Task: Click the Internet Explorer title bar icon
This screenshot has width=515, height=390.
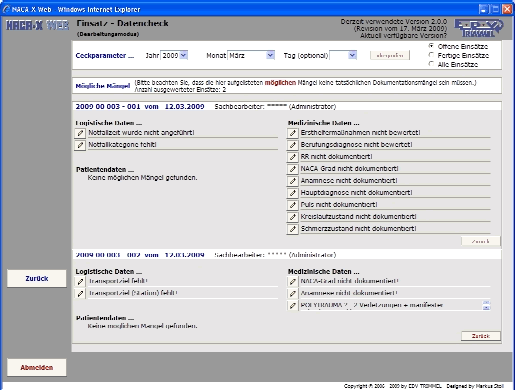Action: [6, 9]
